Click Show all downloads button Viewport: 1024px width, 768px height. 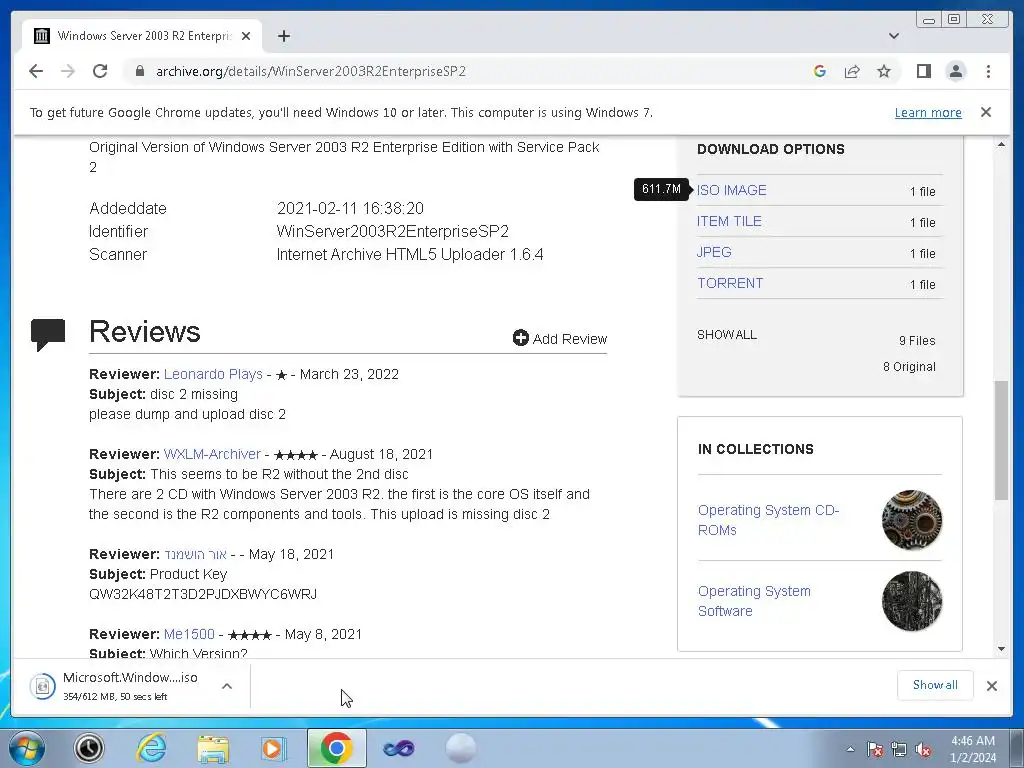pyautogui.click(x=935, y=685)
